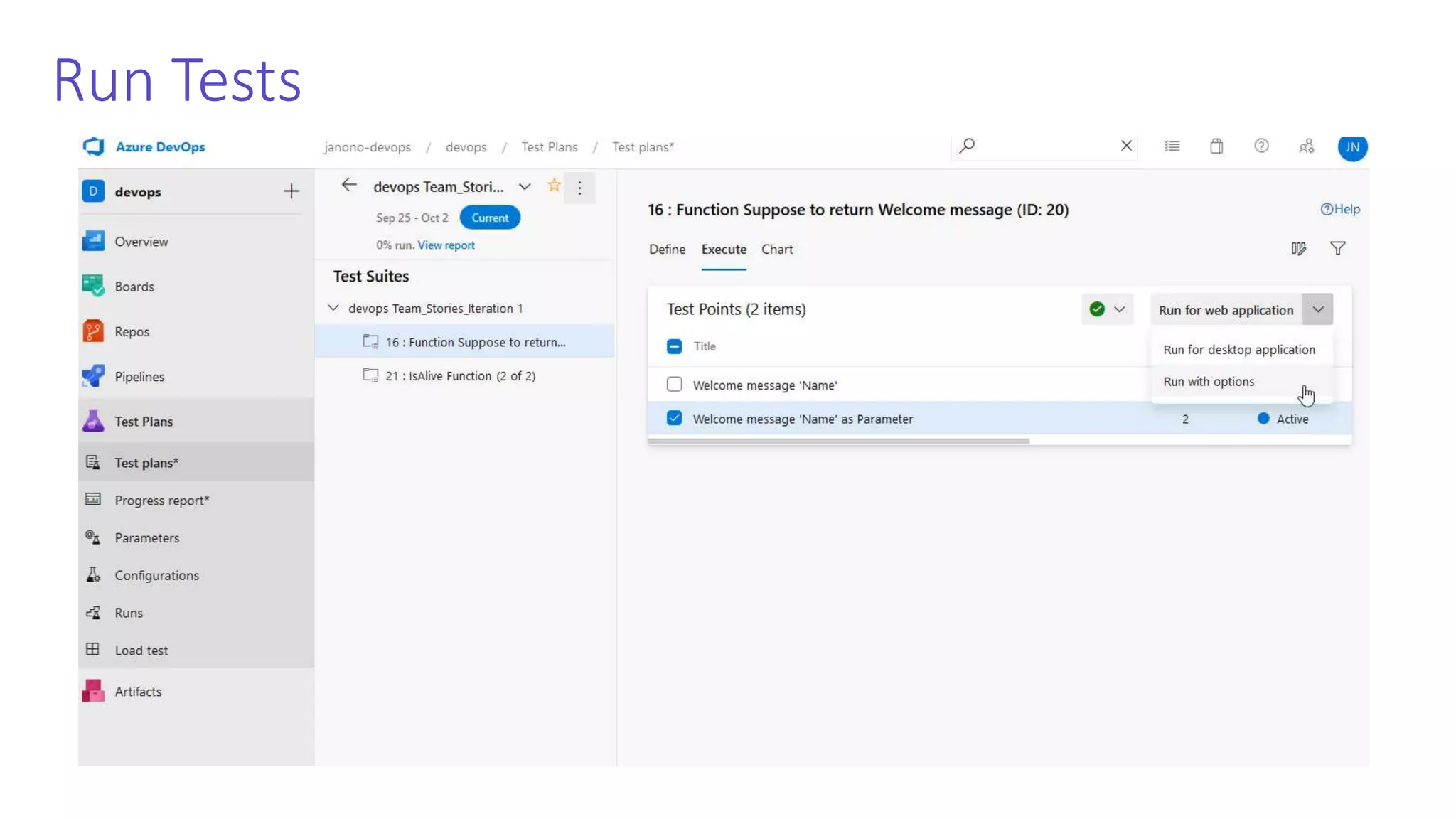This screenshot has height=819, width=1456.
Task: Click the View report link
Action: coord(446,245)
